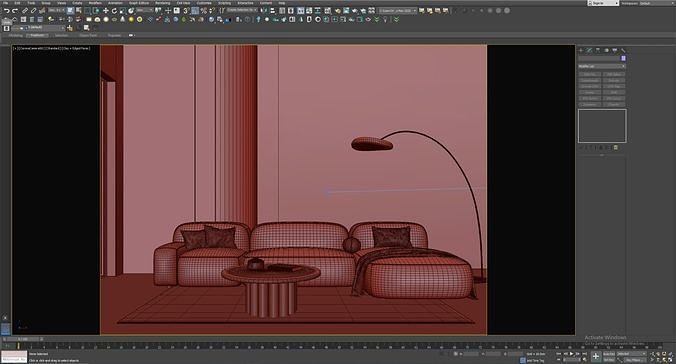Toggle the Percent Snap button

[x=203, y=10]
